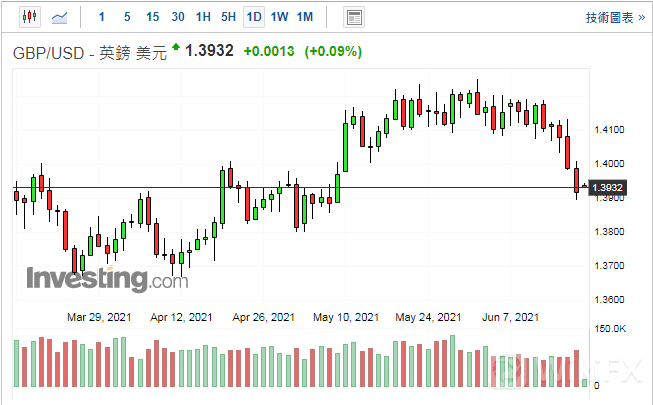Select the 1-minute timeframe
The image size is (653, 405).
point(102,17)
